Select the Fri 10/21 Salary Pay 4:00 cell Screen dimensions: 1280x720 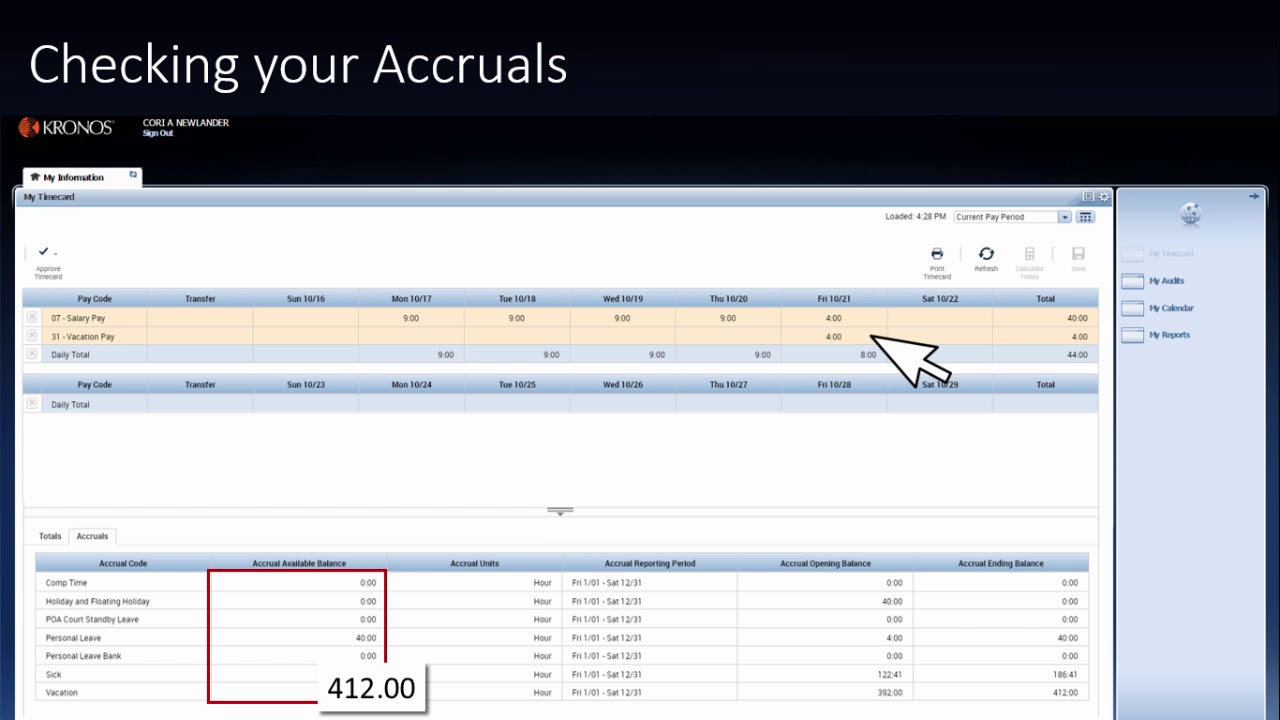coord(833,318)
